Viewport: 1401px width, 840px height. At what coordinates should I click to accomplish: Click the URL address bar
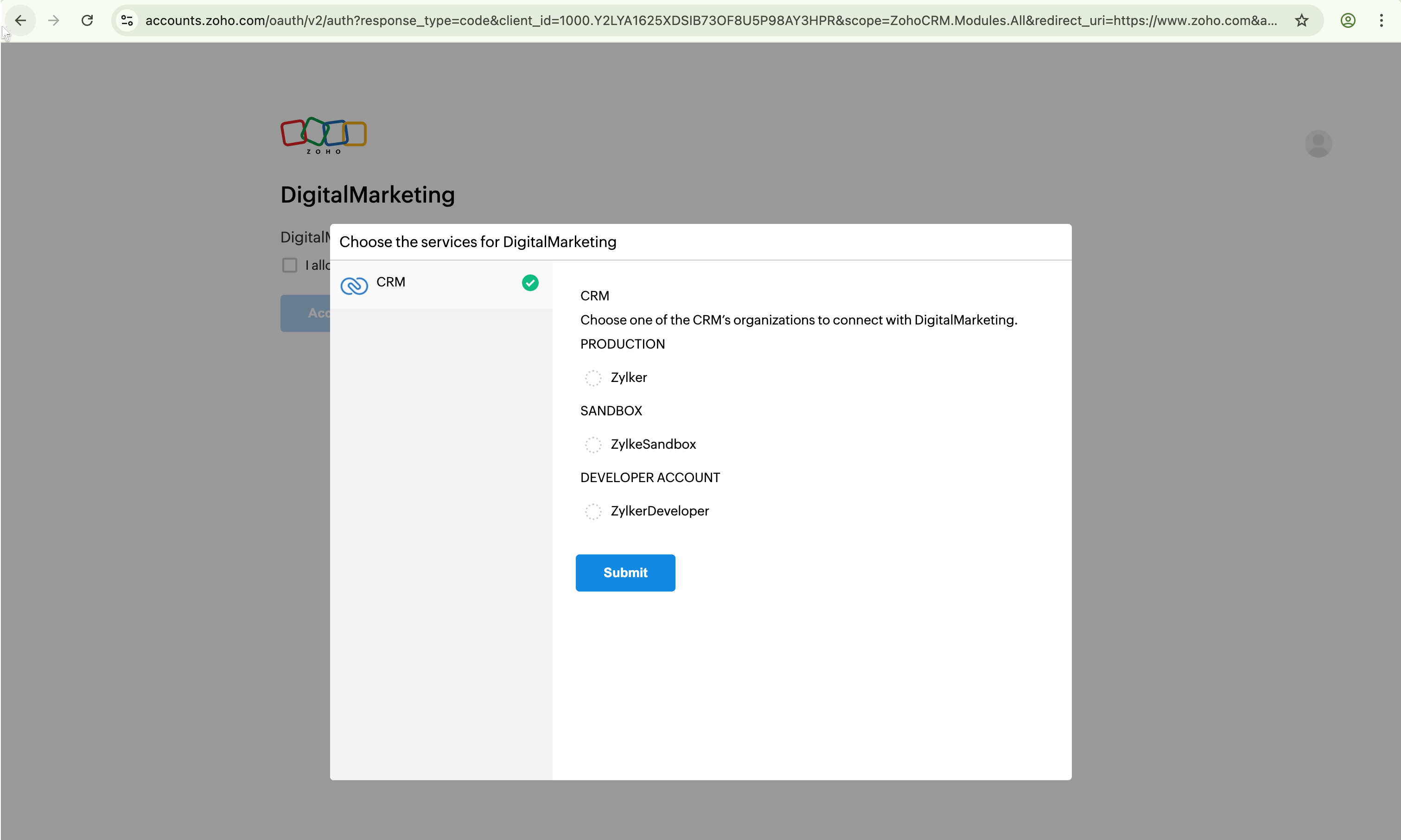click(707, 21)
